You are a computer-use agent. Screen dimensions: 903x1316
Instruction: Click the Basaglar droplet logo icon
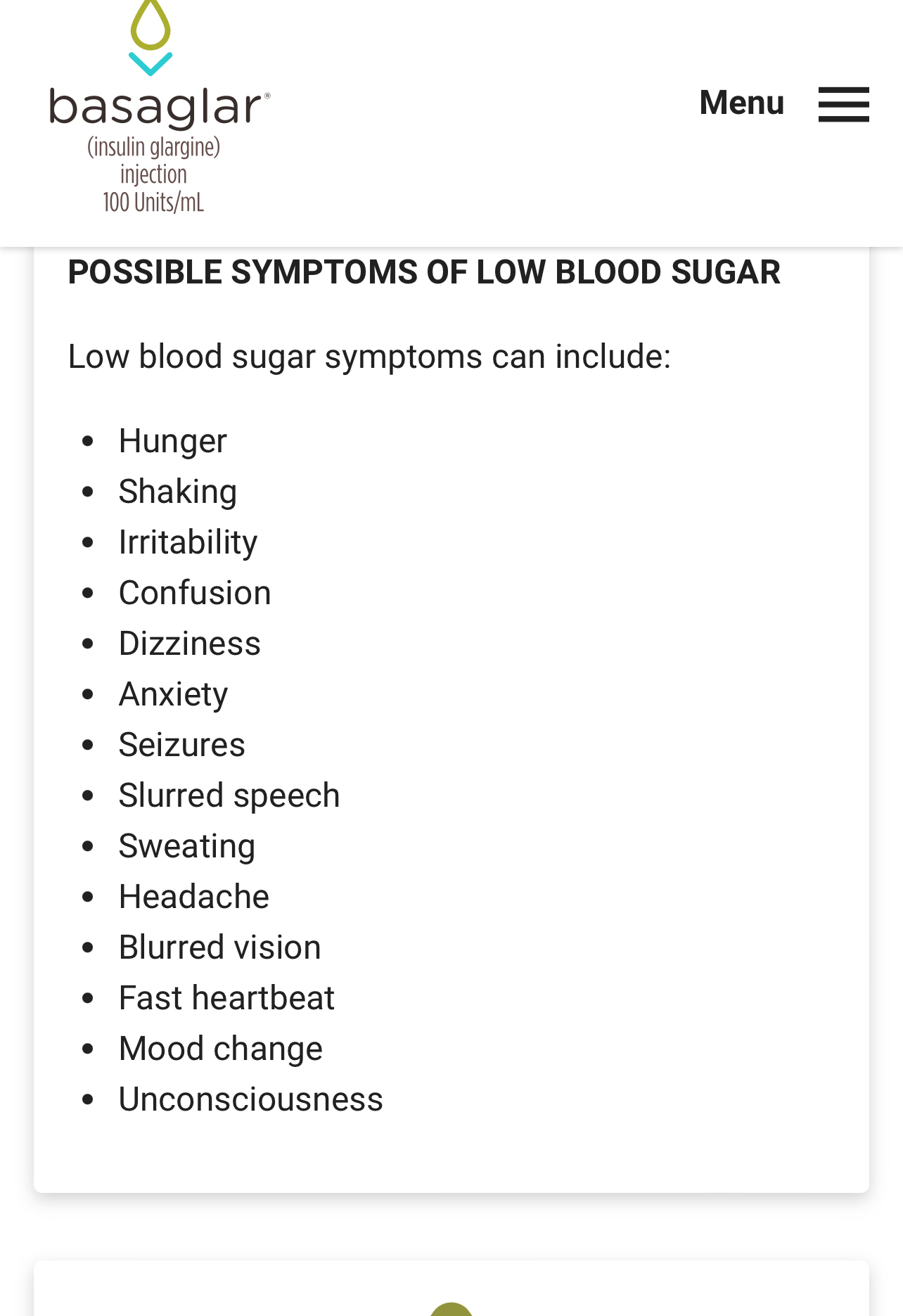click(150, 37)
